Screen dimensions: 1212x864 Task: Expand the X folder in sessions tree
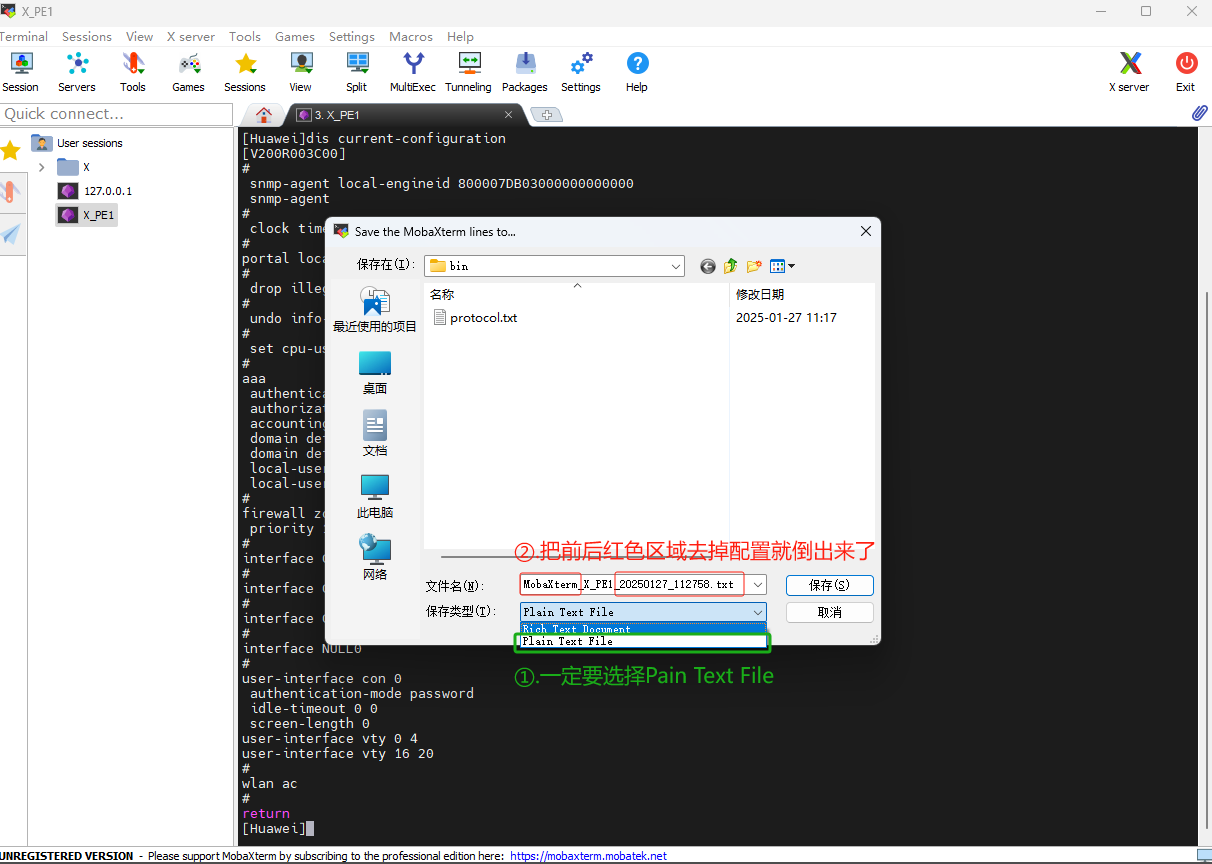click(x=41, y=167)
